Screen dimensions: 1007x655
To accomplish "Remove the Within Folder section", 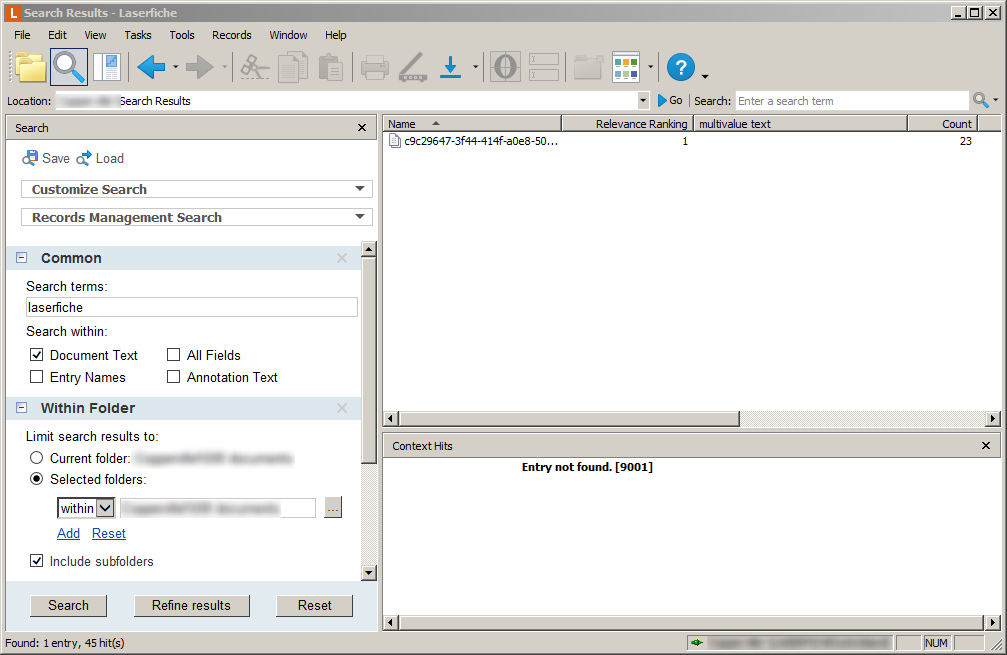I will point(342,408).
